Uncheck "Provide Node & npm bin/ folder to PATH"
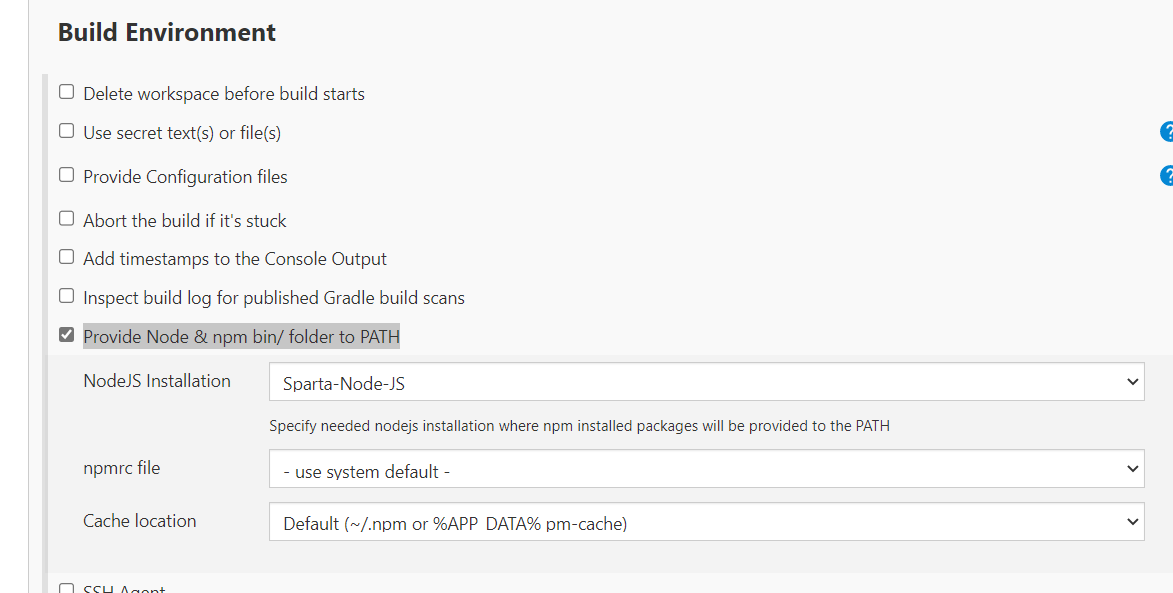1173x593 pixels. tap(66, 333)
